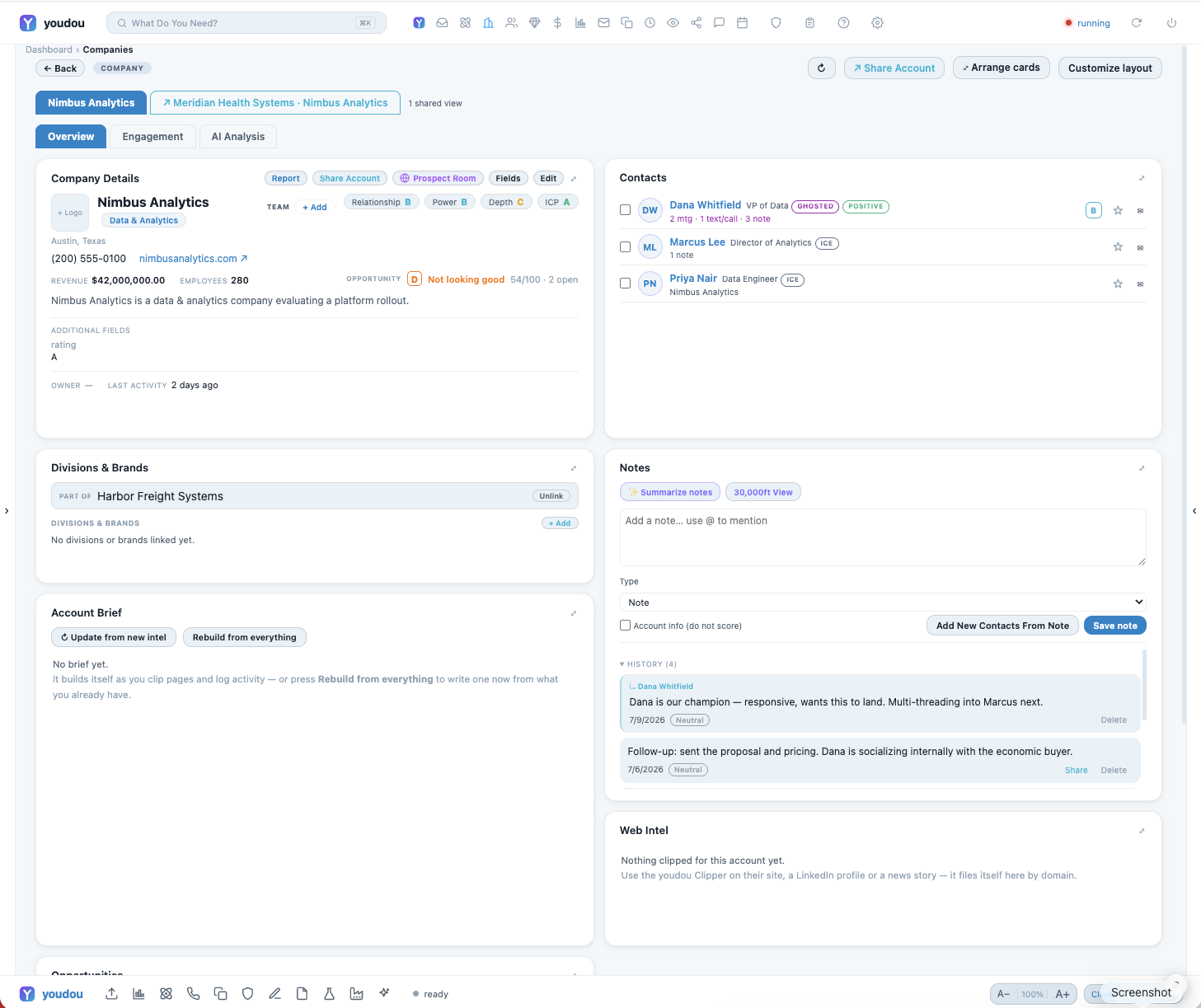Collapse the HISTORY (4) section
Viewport: 1201px width, 1008px height.
[x=648, y=664]
